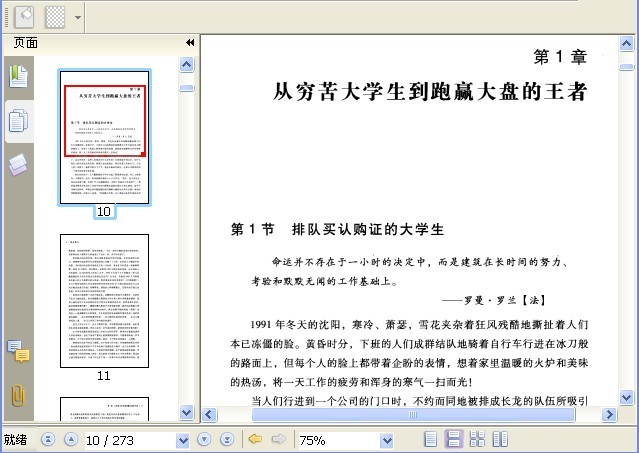Select page 11 thumbnail
639x453 pixels.
(x=104, y=301)
